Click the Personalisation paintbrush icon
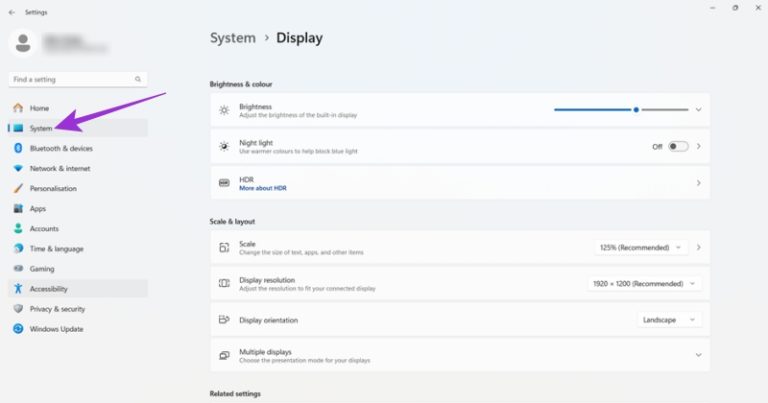Viewport: 768px width, 403px height. pyautogui.click(x=18, y=188)
